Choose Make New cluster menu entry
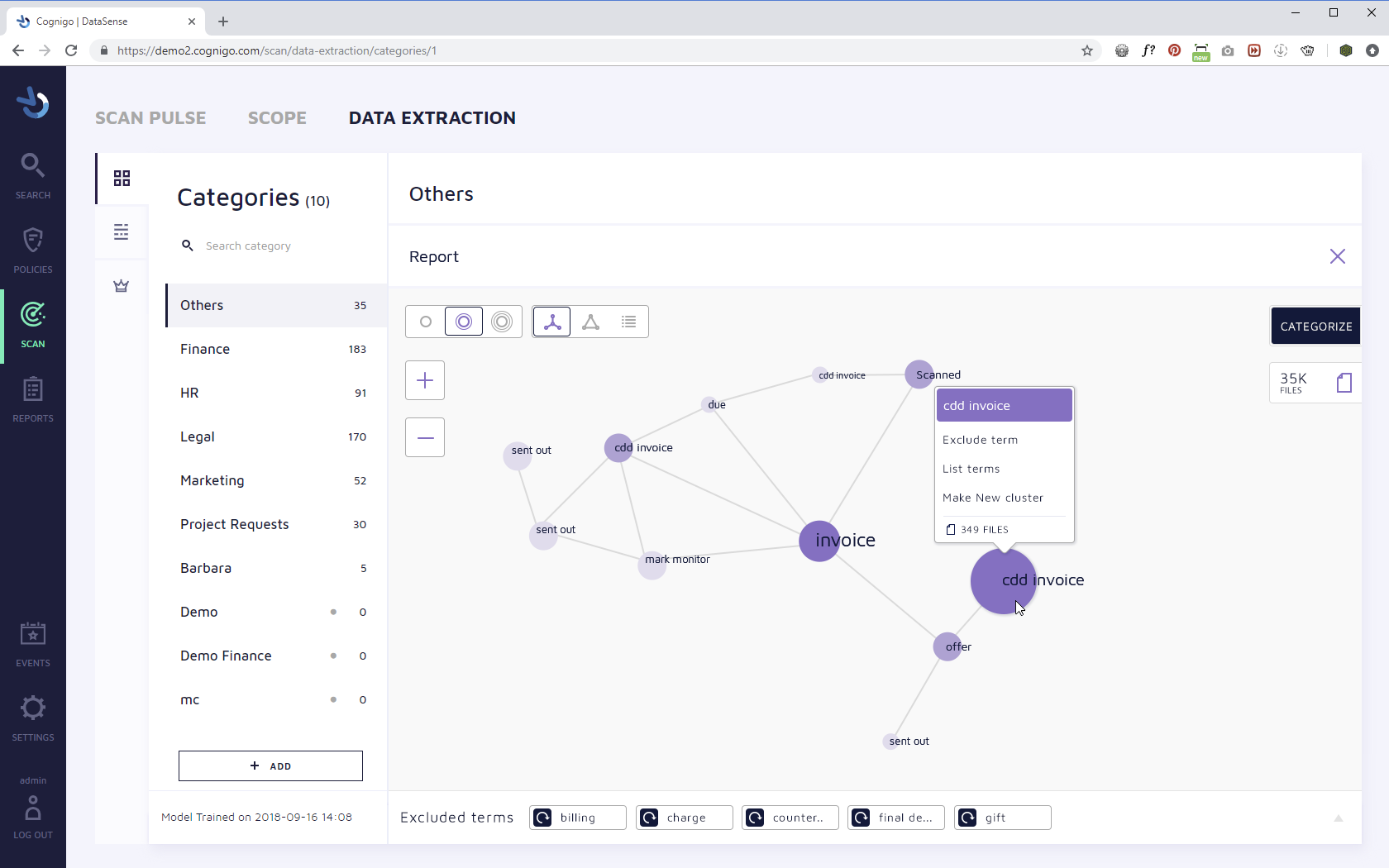This screenshot has width=1389, height=868. (993, 498)
